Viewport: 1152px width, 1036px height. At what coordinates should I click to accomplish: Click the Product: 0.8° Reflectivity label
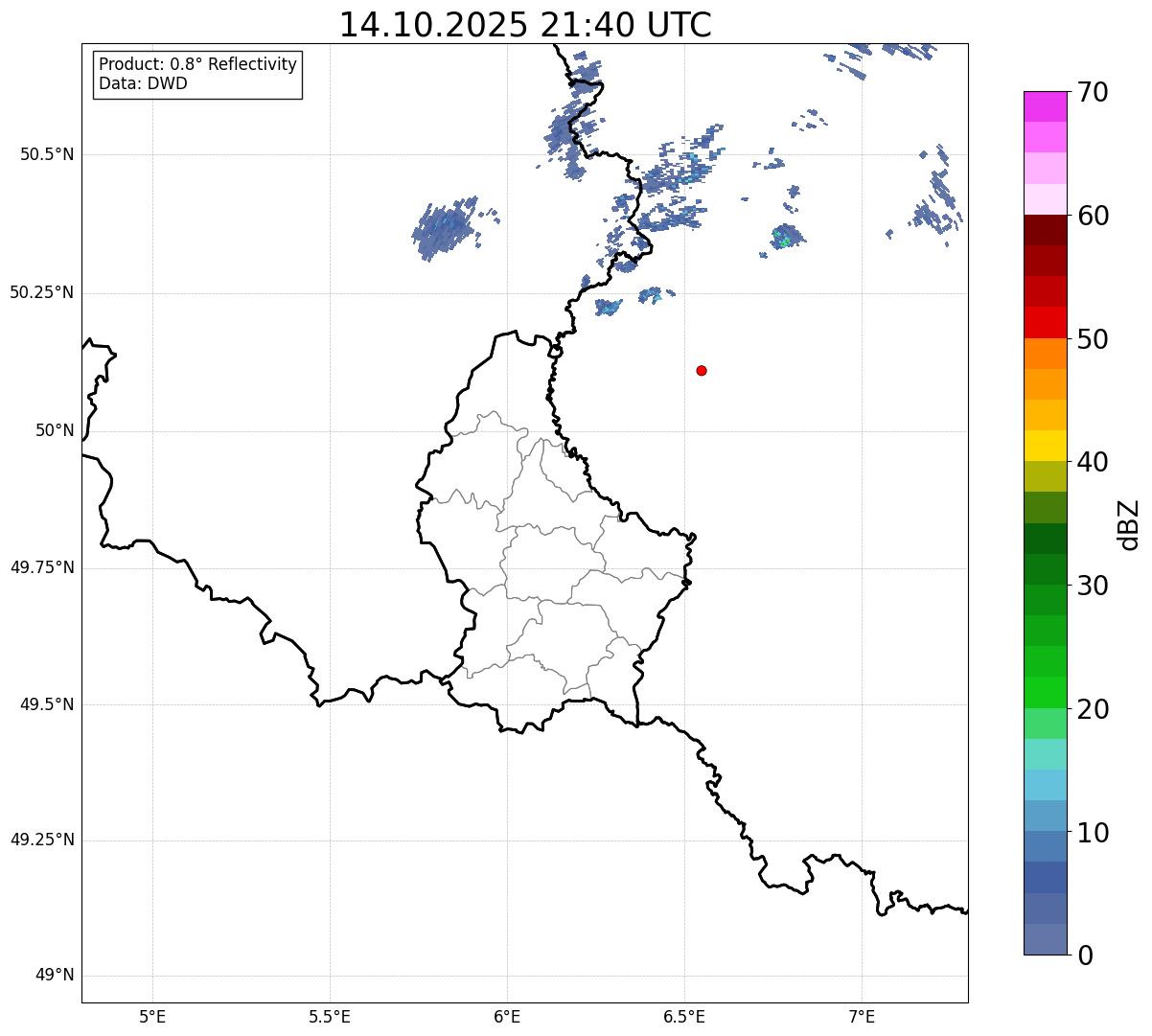(x=198, y=65)
